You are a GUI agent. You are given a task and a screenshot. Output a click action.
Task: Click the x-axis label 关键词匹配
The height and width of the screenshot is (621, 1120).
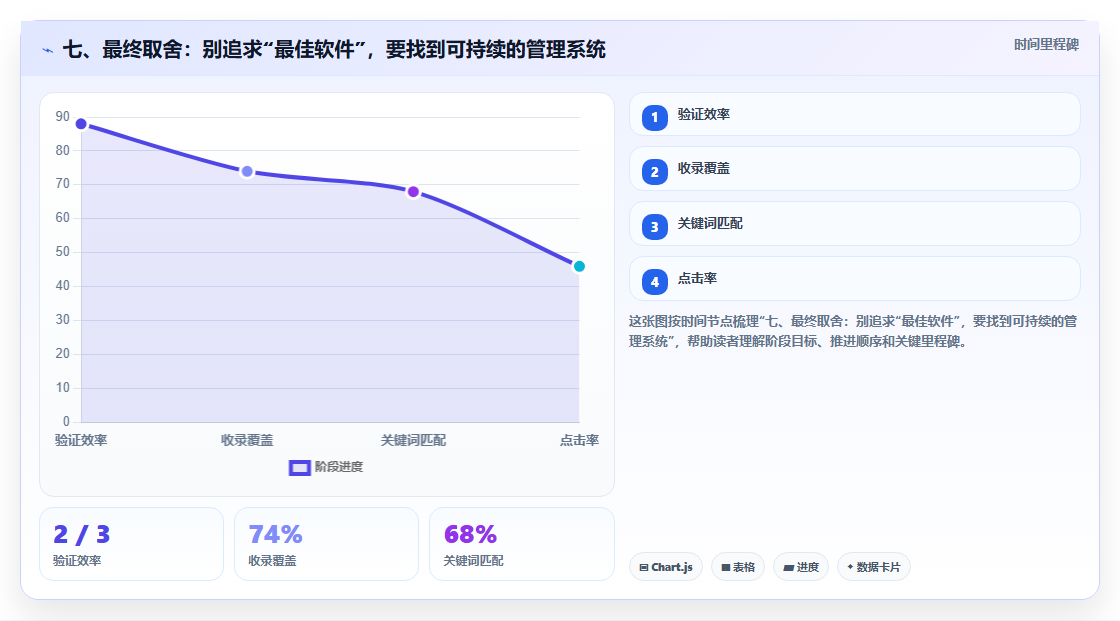[x=413, y=440]
